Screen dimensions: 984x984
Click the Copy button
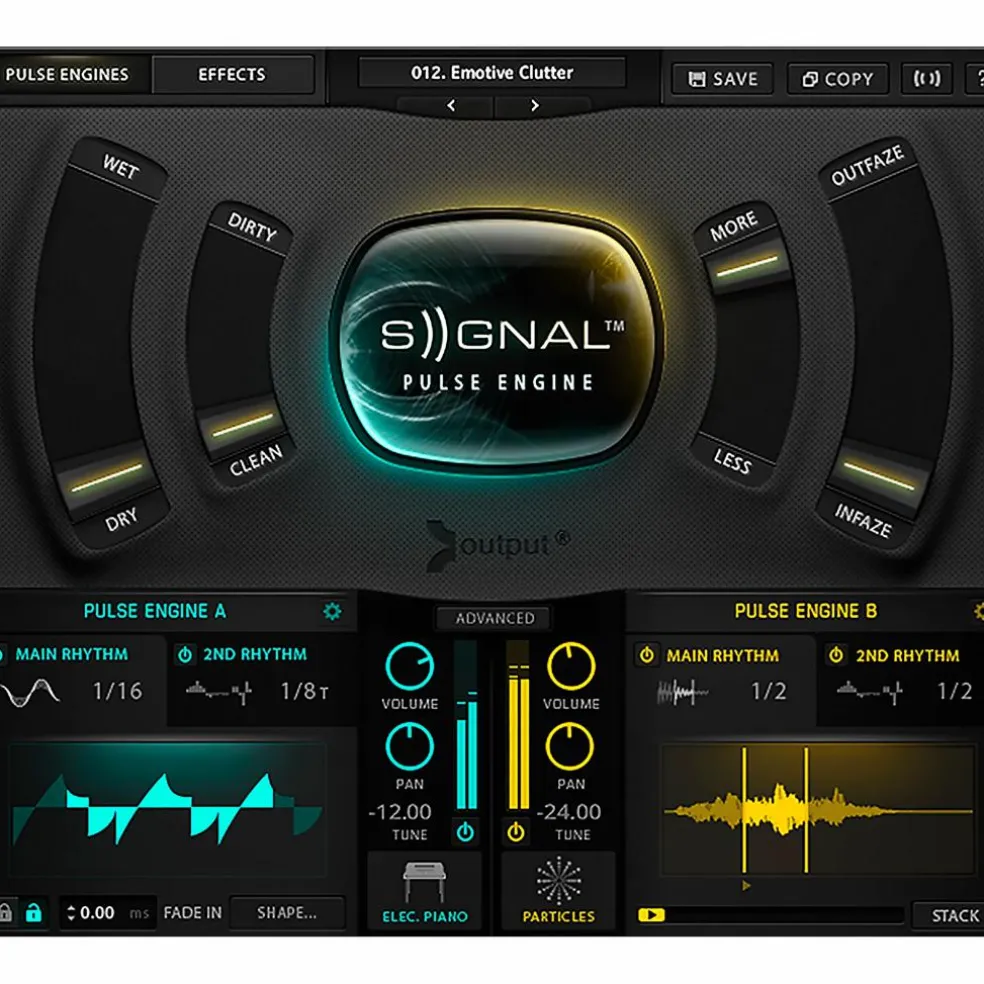click(x=838, y=79)
